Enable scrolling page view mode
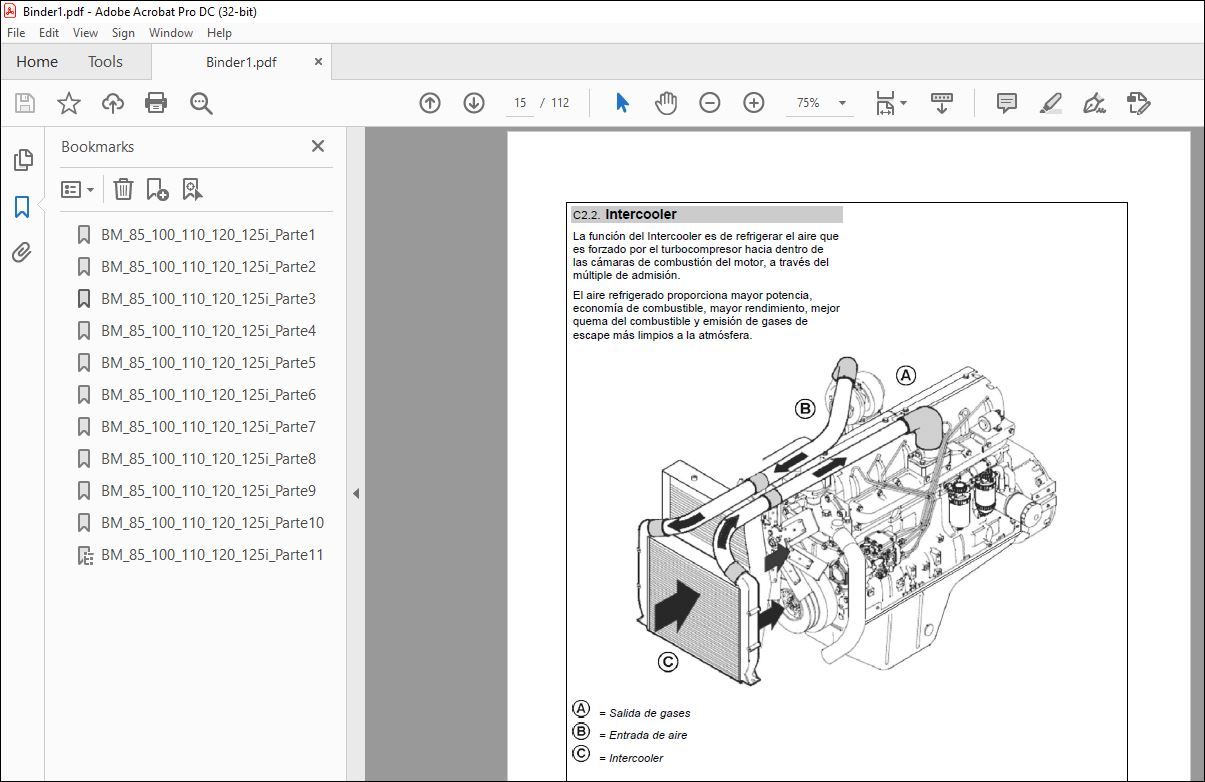Image resolution: width=1205 pixels, height=782 pixels. 941,103
